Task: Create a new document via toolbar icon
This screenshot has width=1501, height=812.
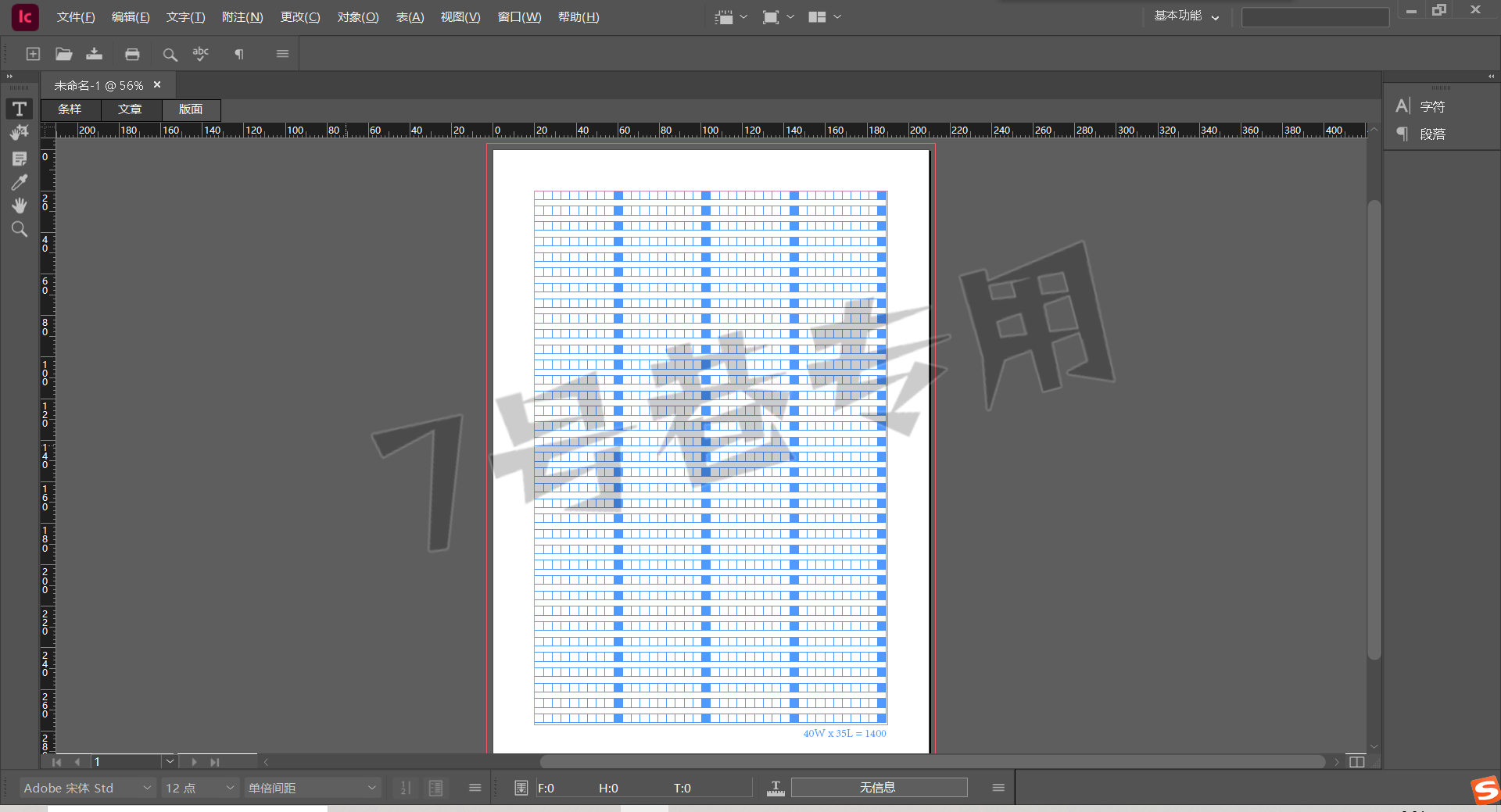Action: coord(33,54)
